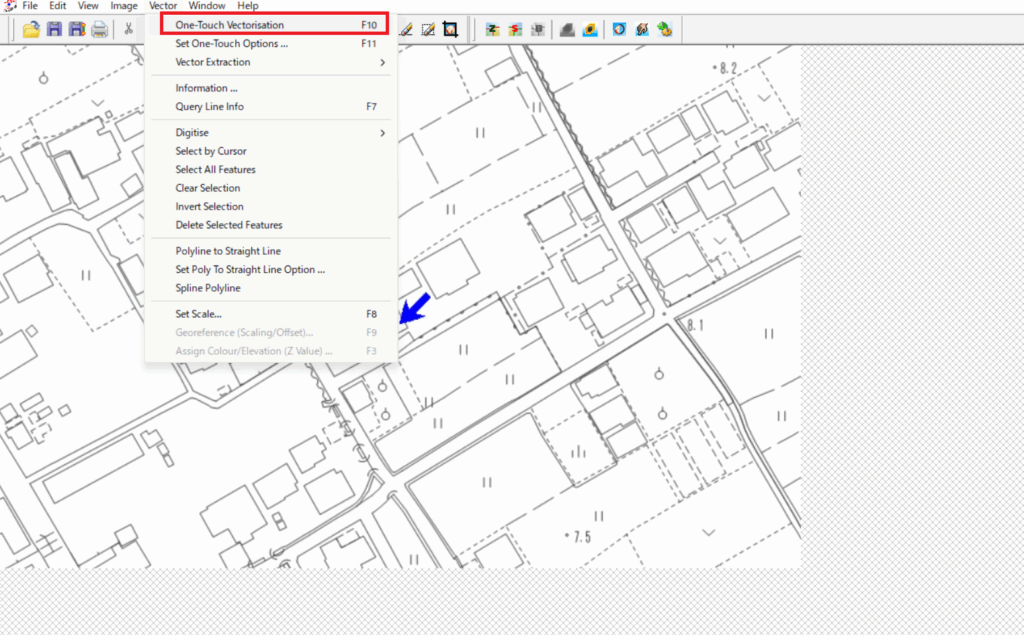The width and height of the screenshot is (1024, 635).
Task: Click the blue circular dial icon
Action: pyautogui.click(x=619, y=29)
